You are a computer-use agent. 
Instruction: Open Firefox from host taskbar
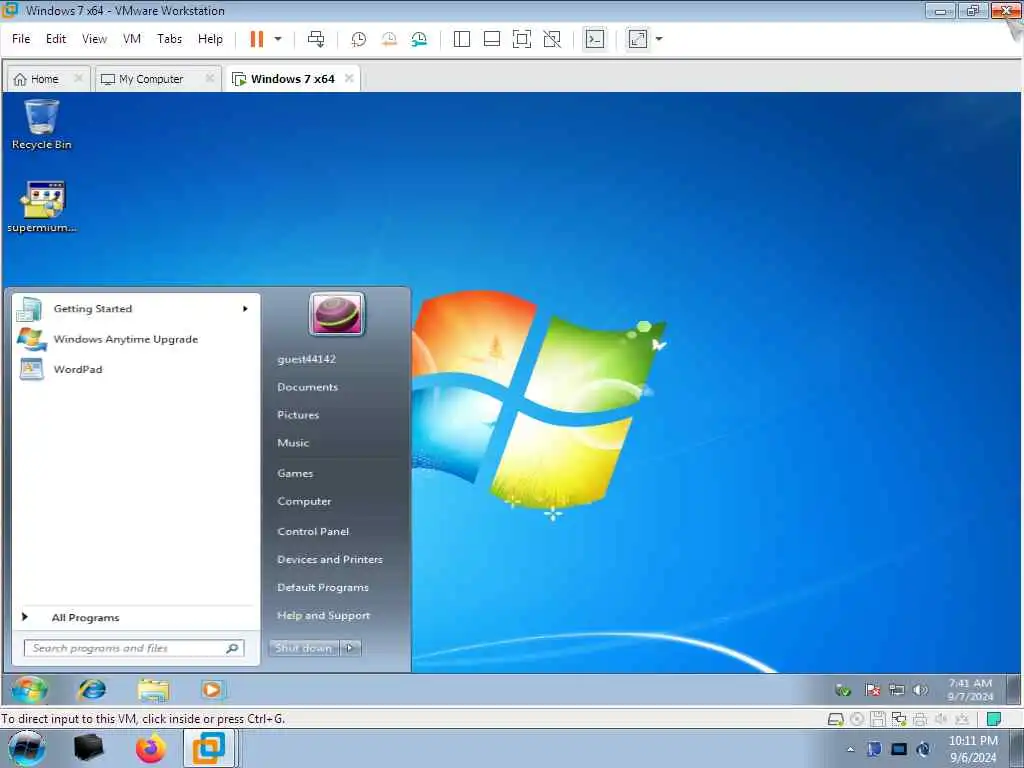(150, 748)
